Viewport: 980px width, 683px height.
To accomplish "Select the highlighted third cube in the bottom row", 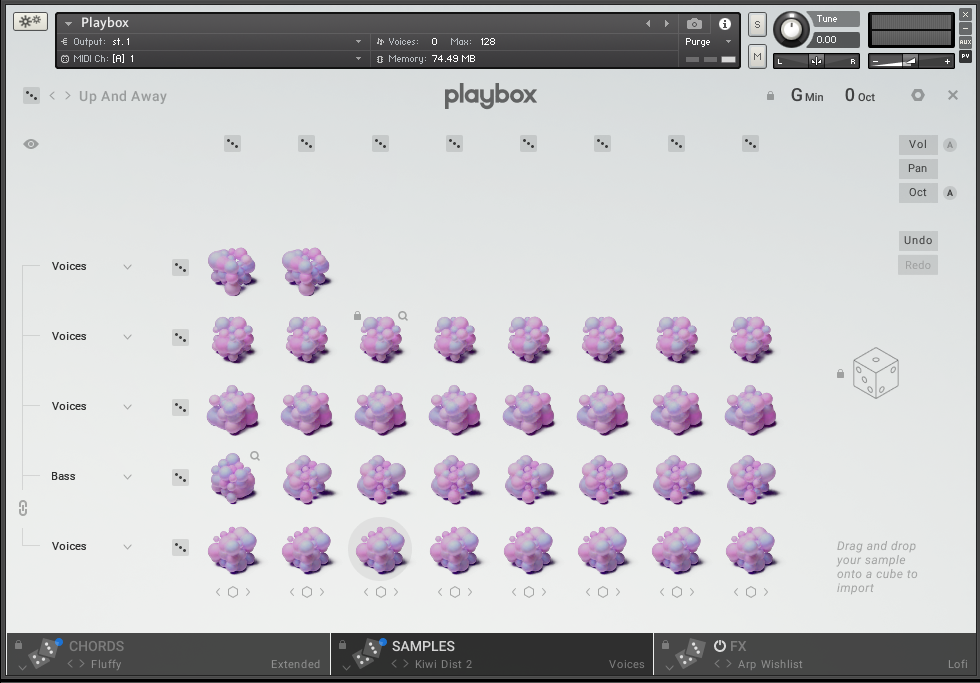I will point(380,549).
